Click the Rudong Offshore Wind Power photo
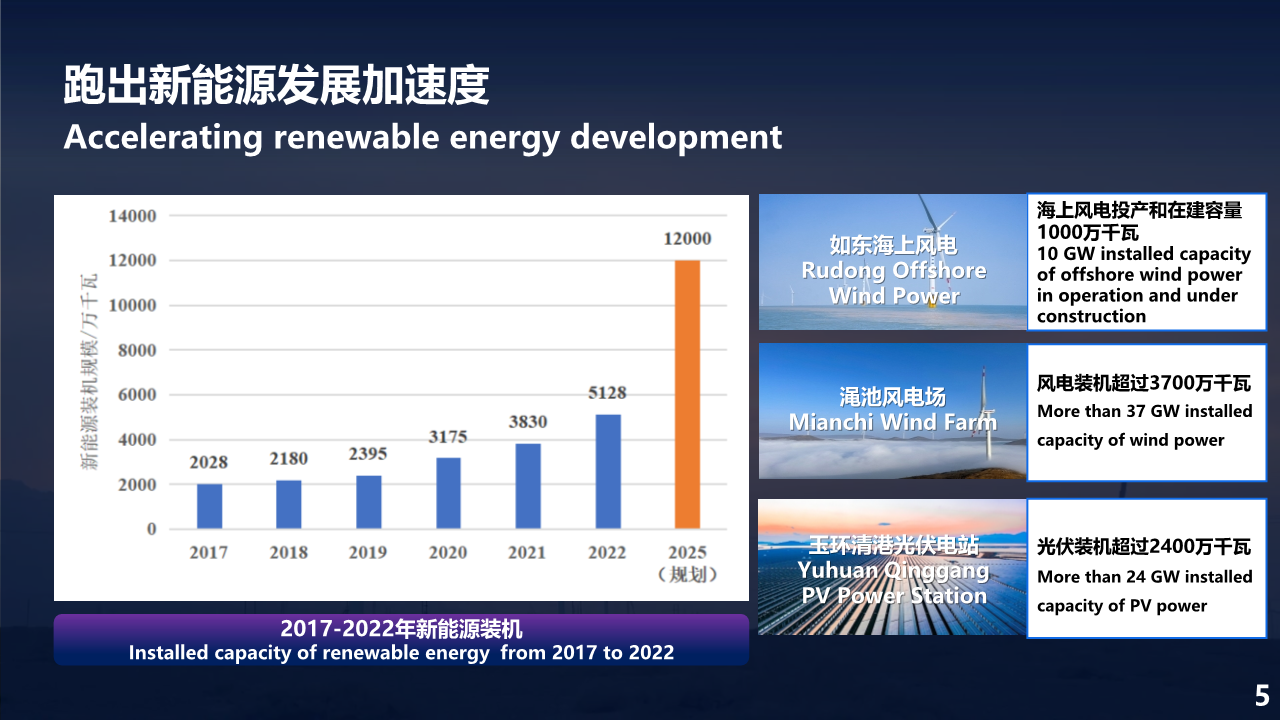 pyautogui.click(x=892, y=262)
